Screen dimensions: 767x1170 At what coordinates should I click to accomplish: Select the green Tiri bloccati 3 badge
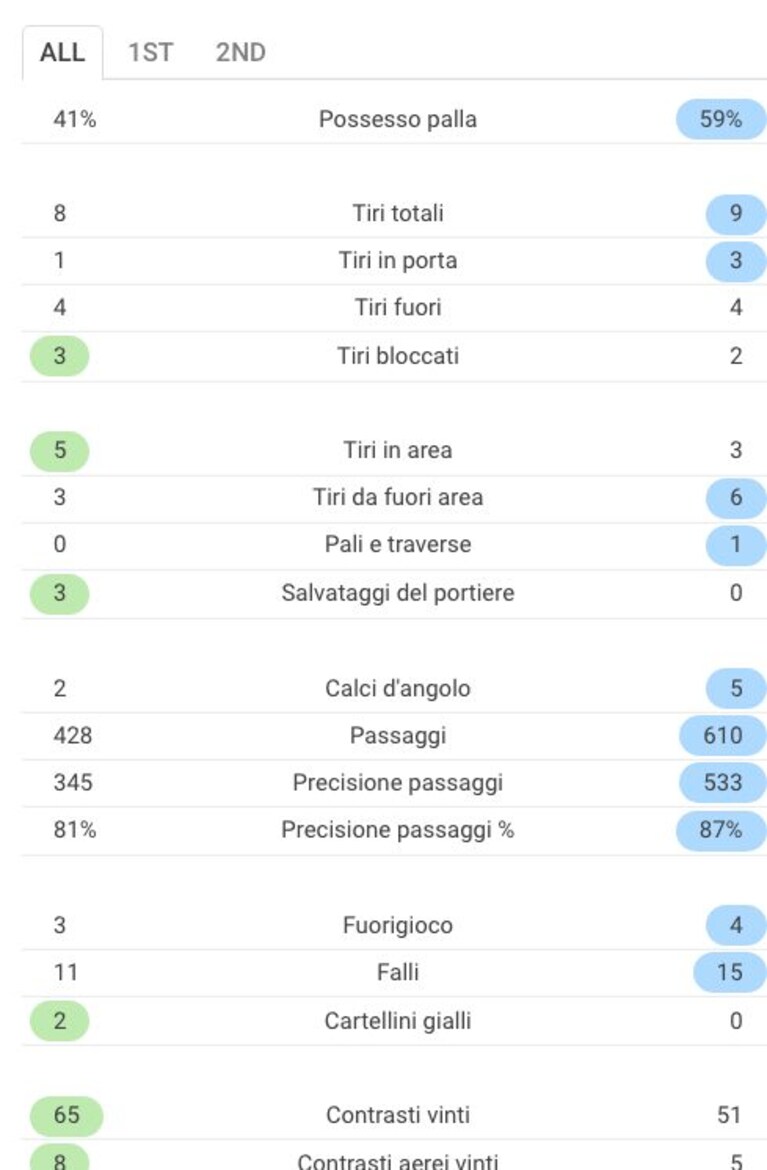click(x=60, y=356)
